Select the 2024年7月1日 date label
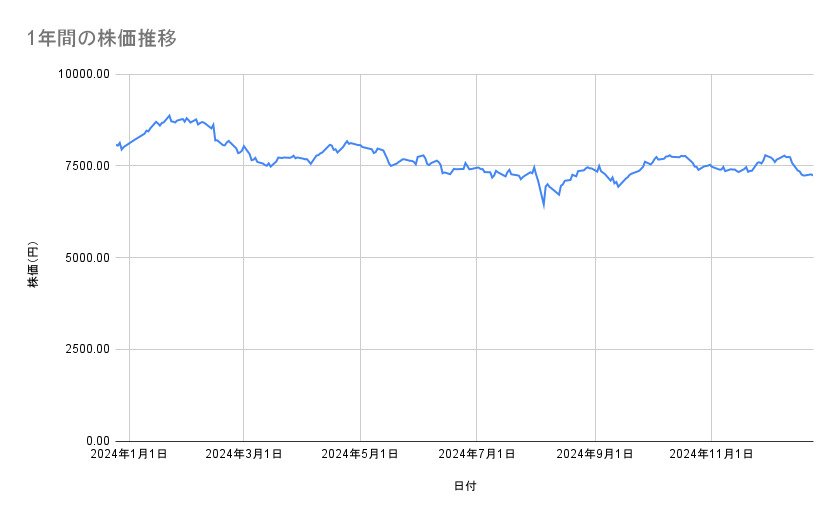The width and height of the screenshot is (839, 519). pos(477,454)
